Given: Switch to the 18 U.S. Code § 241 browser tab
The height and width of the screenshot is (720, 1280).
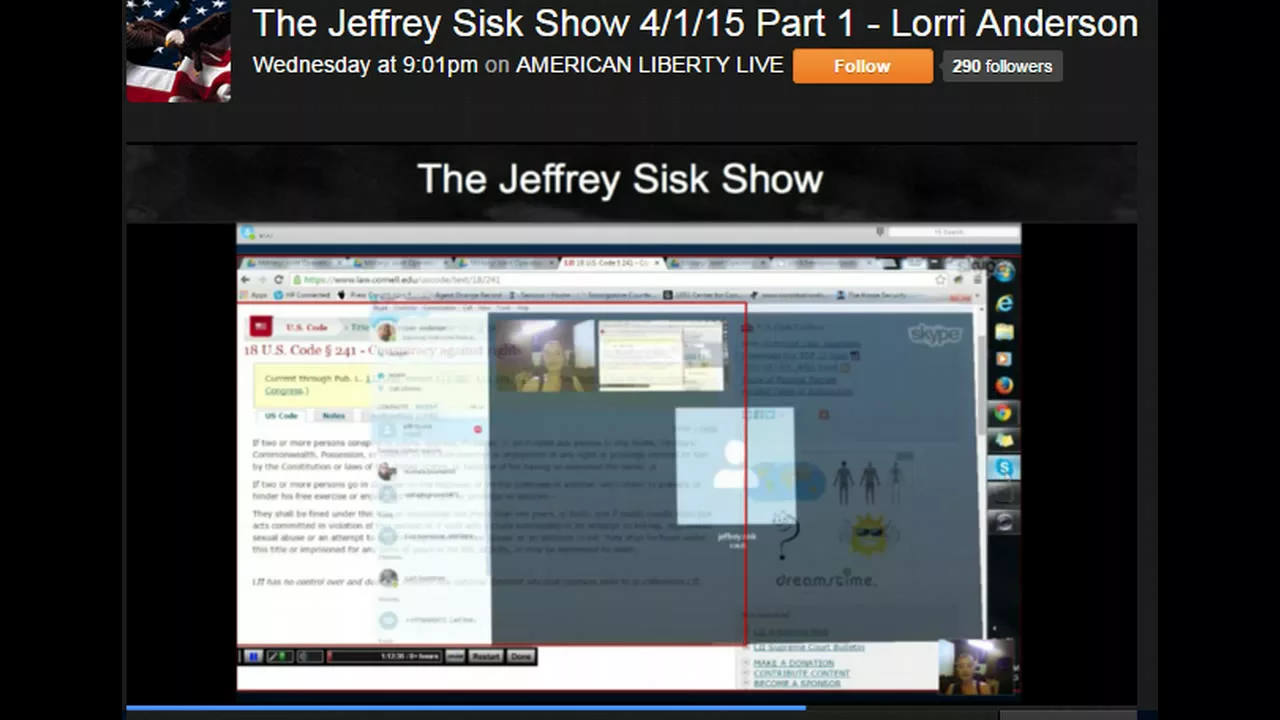Looking at the screenshot, I should tap(610, 263).
